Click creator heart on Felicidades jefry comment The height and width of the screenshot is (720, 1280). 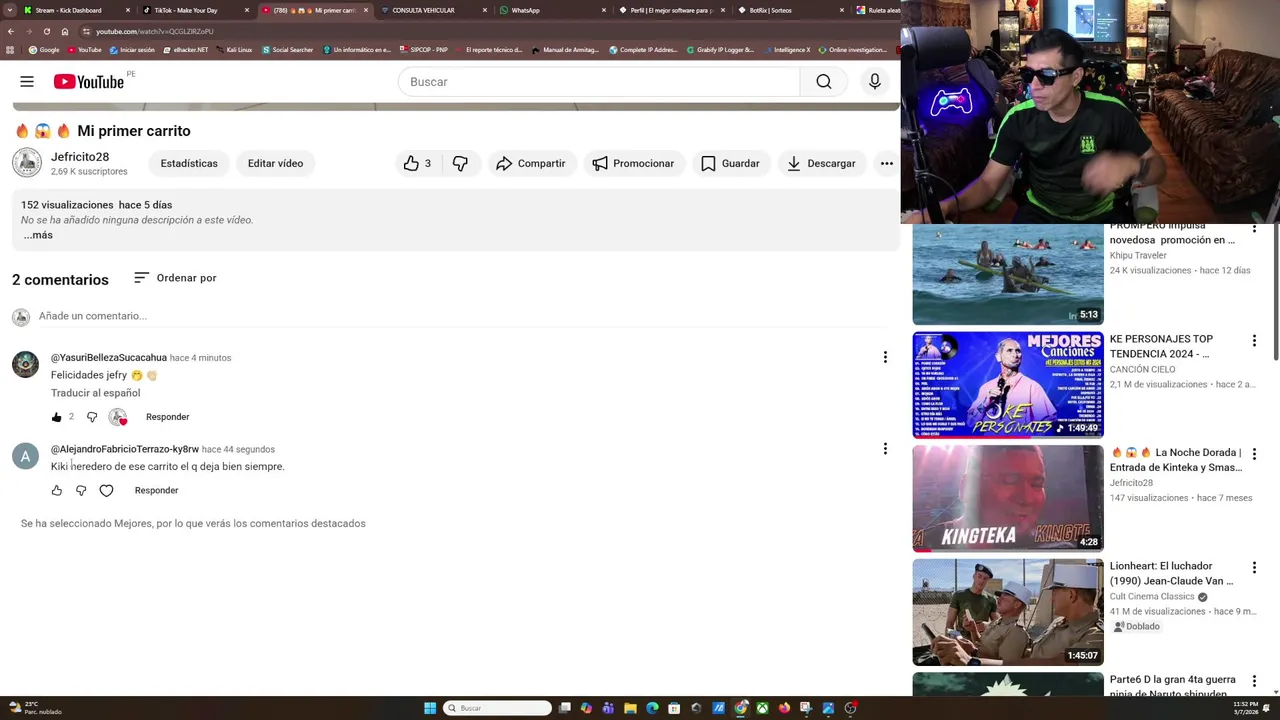[x=118, y=417]
